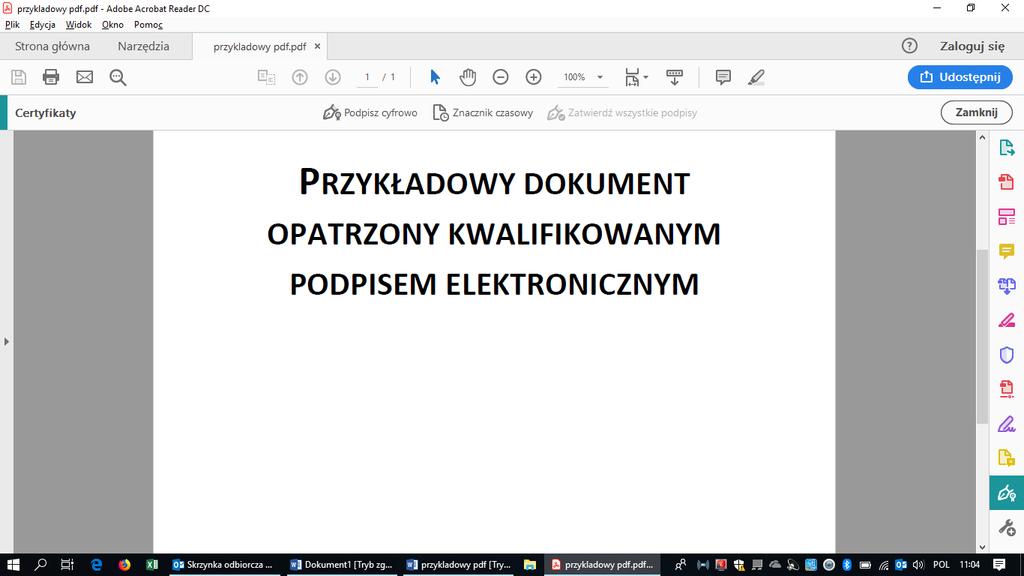This screenshot has width=1024, height=576.
Task: Open Export PDF tool in right sidebar
Action: click(1006, 148)
